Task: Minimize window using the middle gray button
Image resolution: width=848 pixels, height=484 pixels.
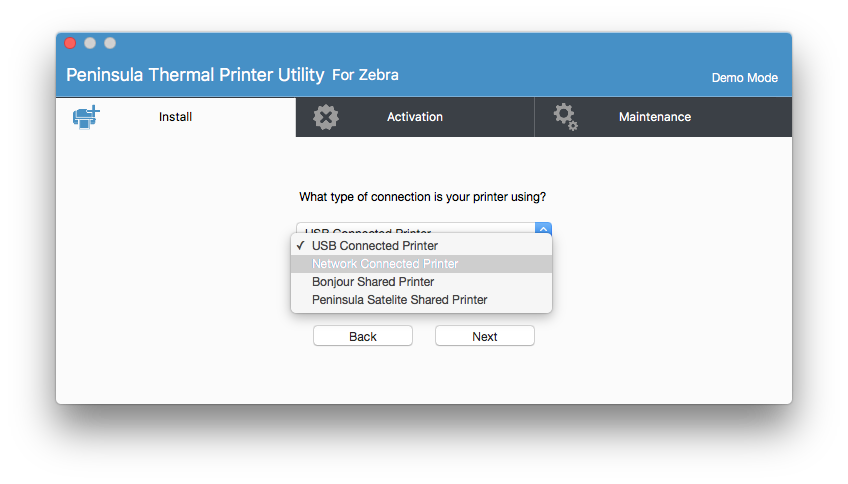Action: coord(90,43)
